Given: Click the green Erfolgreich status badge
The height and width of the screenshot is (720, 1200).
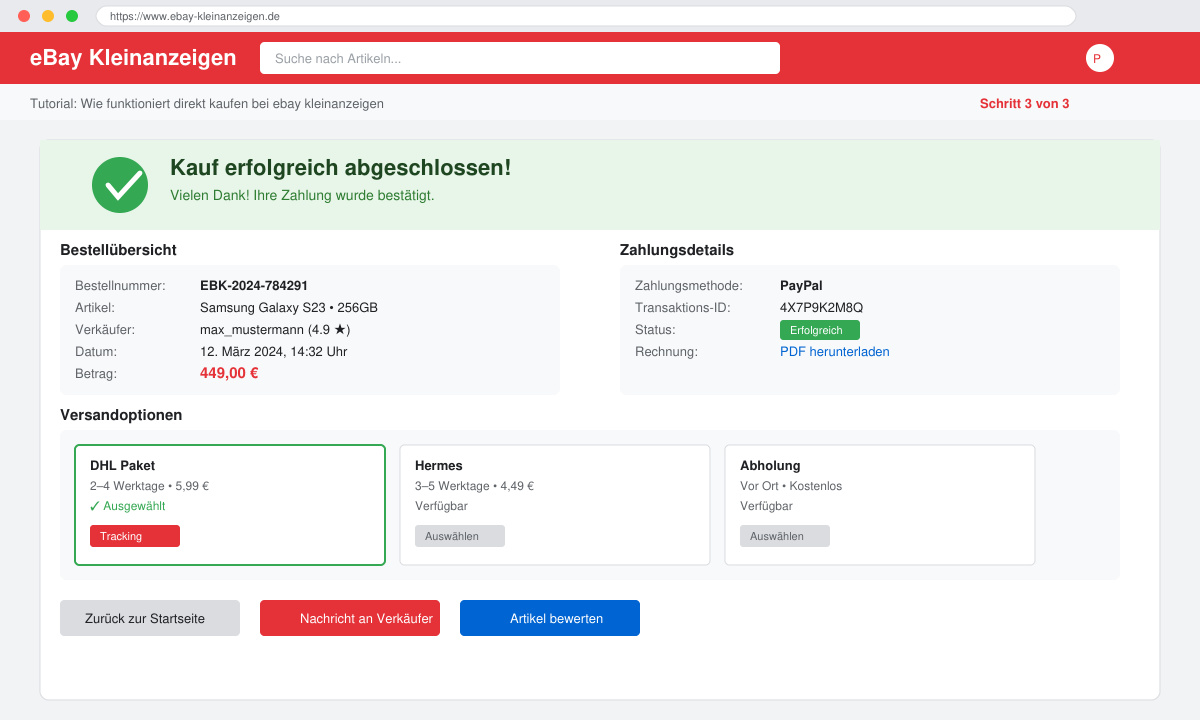Looking at the screenshot, I should tap(820, 330).
